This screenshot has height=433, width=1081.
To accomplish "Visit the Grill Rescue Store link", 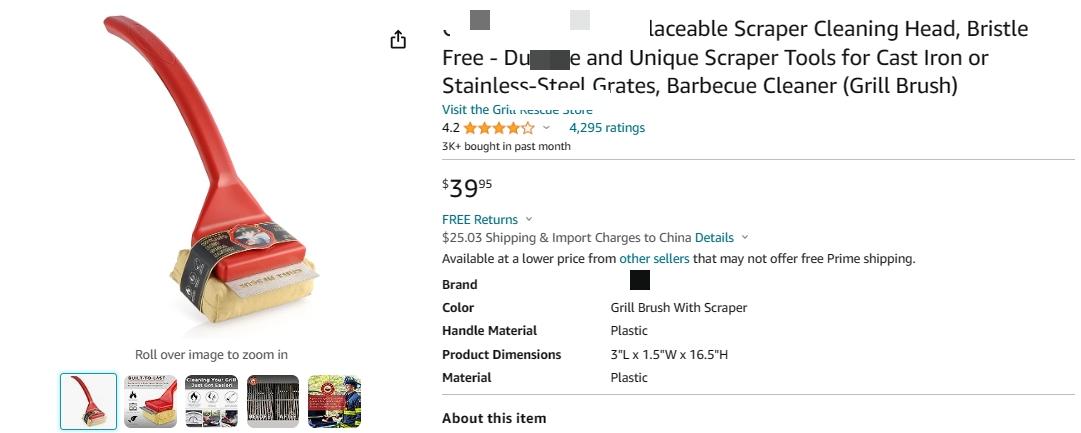I will click(x=517, y=110).
